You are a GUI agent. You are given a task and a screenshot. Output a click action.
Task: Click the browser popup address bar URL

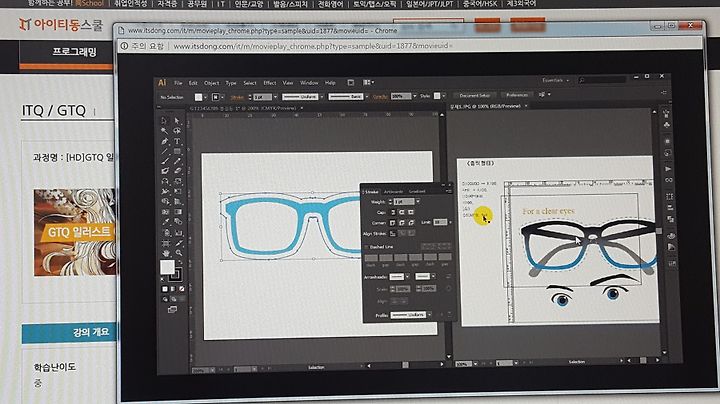tap(313, 46)
